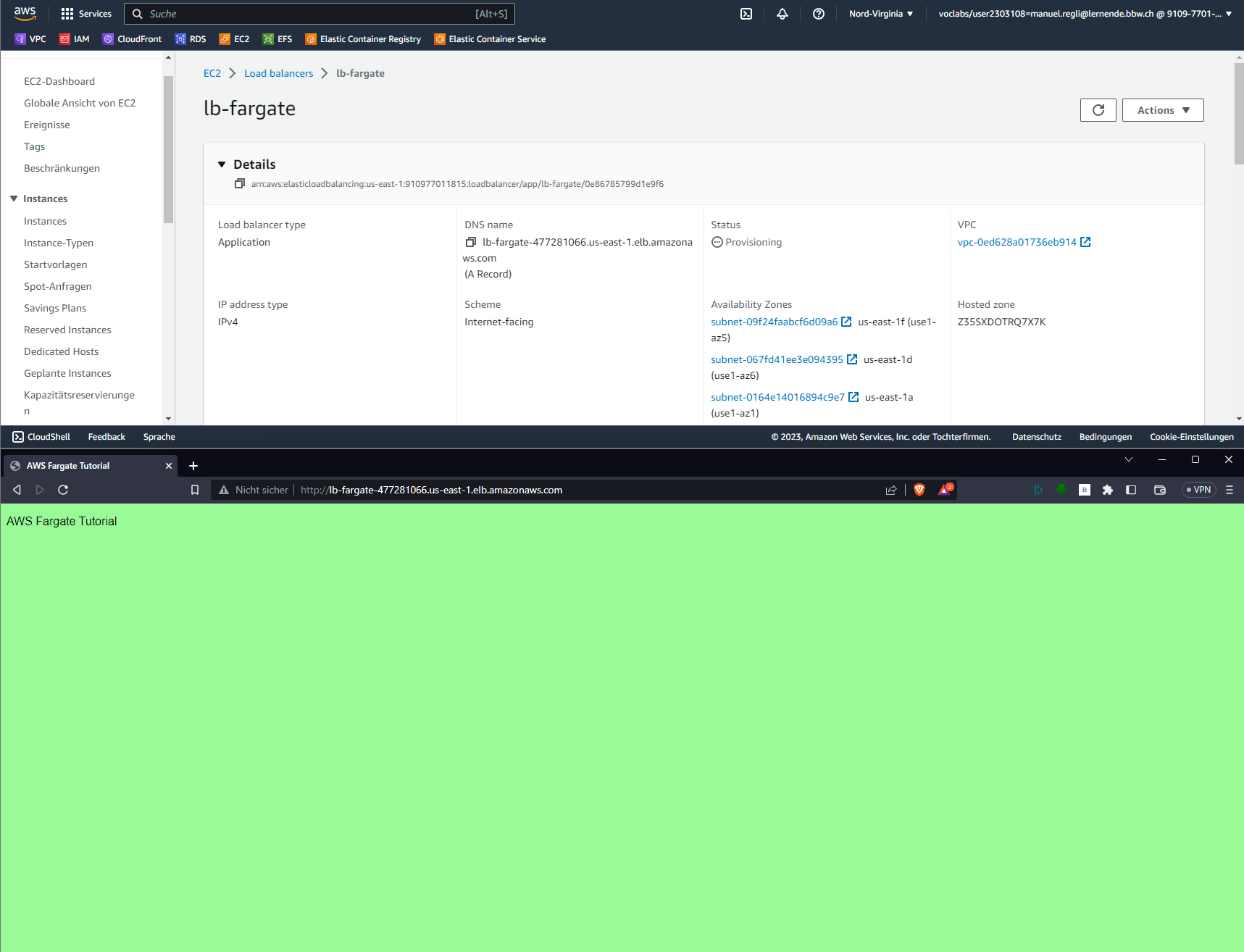Image resolution: width=1244 pixels, height=952 pixels.
Task: Bookmark the current page
Action: pos(195,490)
